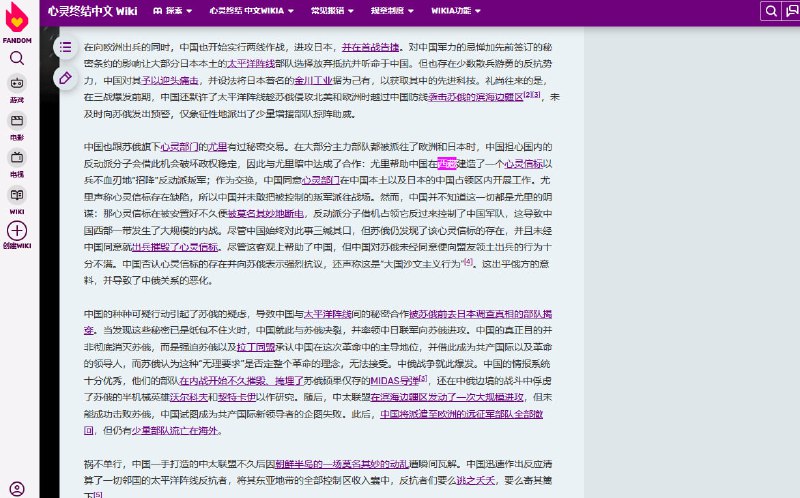The width and height of the screenshot is (800, 498).
Task: Open the 心灵信标 link
Action: [523, 164]
